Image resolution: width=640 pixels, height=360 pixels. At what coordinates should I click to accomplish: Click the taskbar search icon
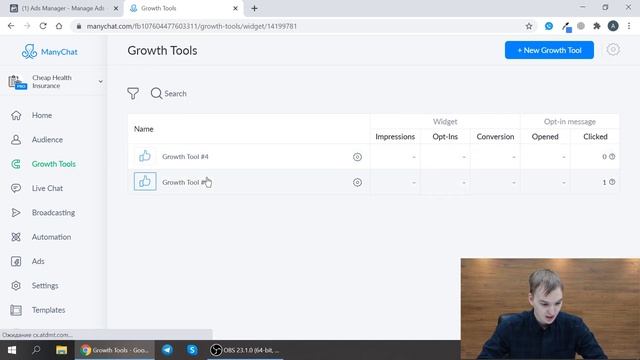[36, 350]
